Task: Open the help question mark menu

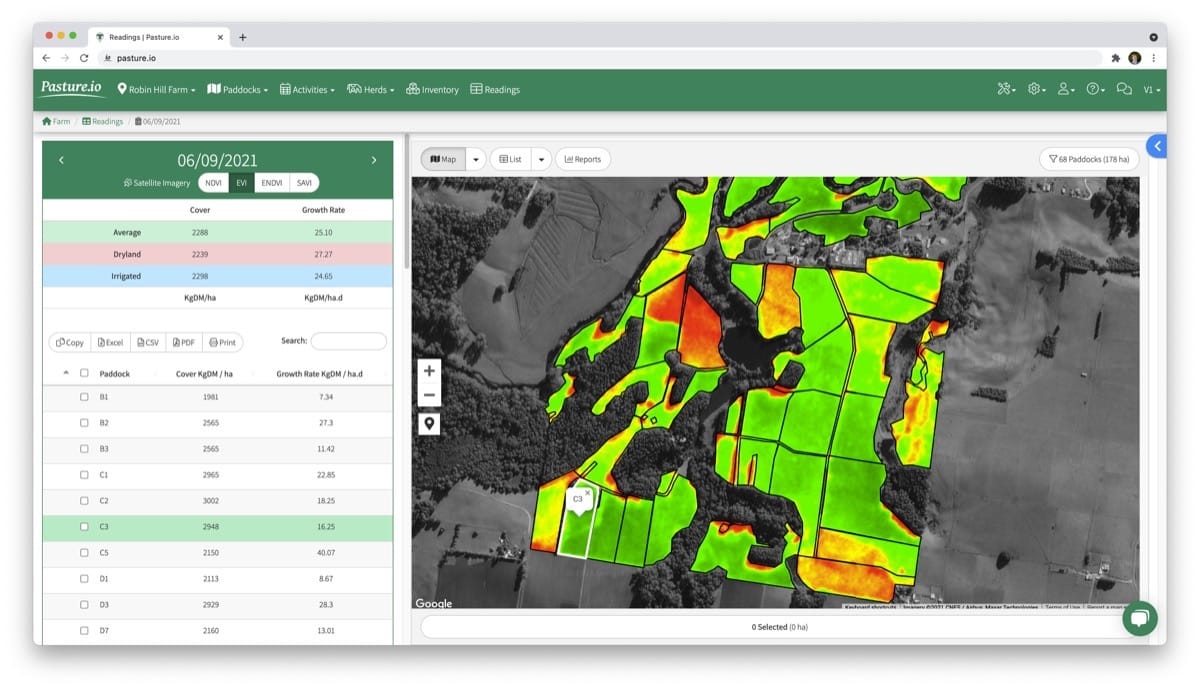Action: pos(1095,89)
